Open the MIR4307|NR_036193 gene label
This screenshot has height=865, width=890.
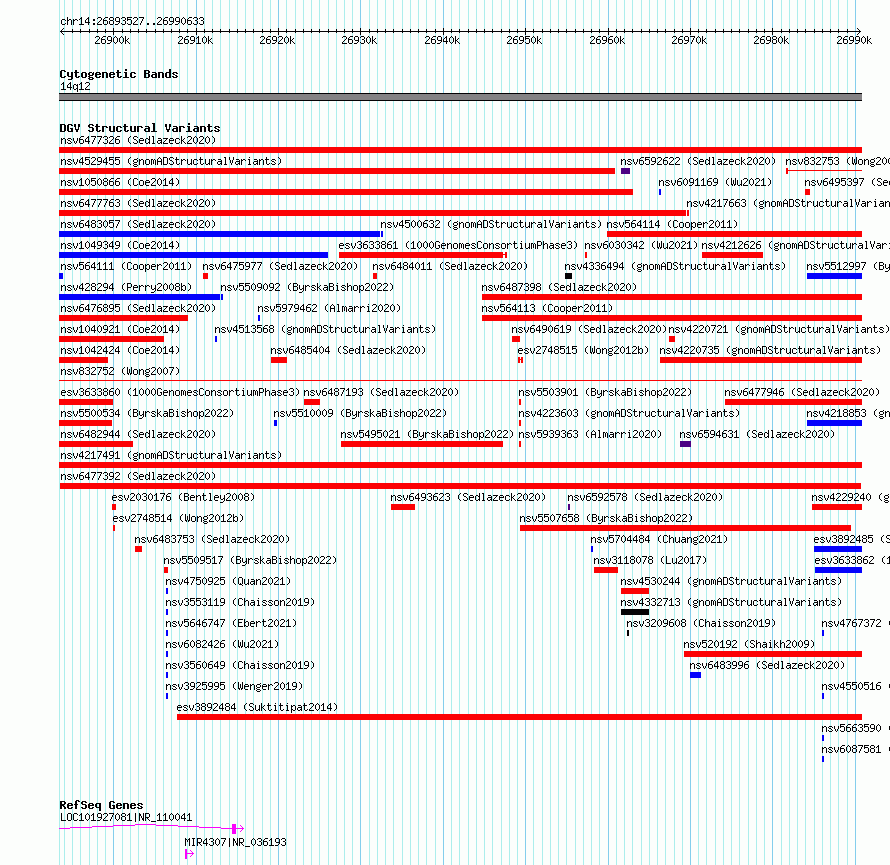coord(236,842)
